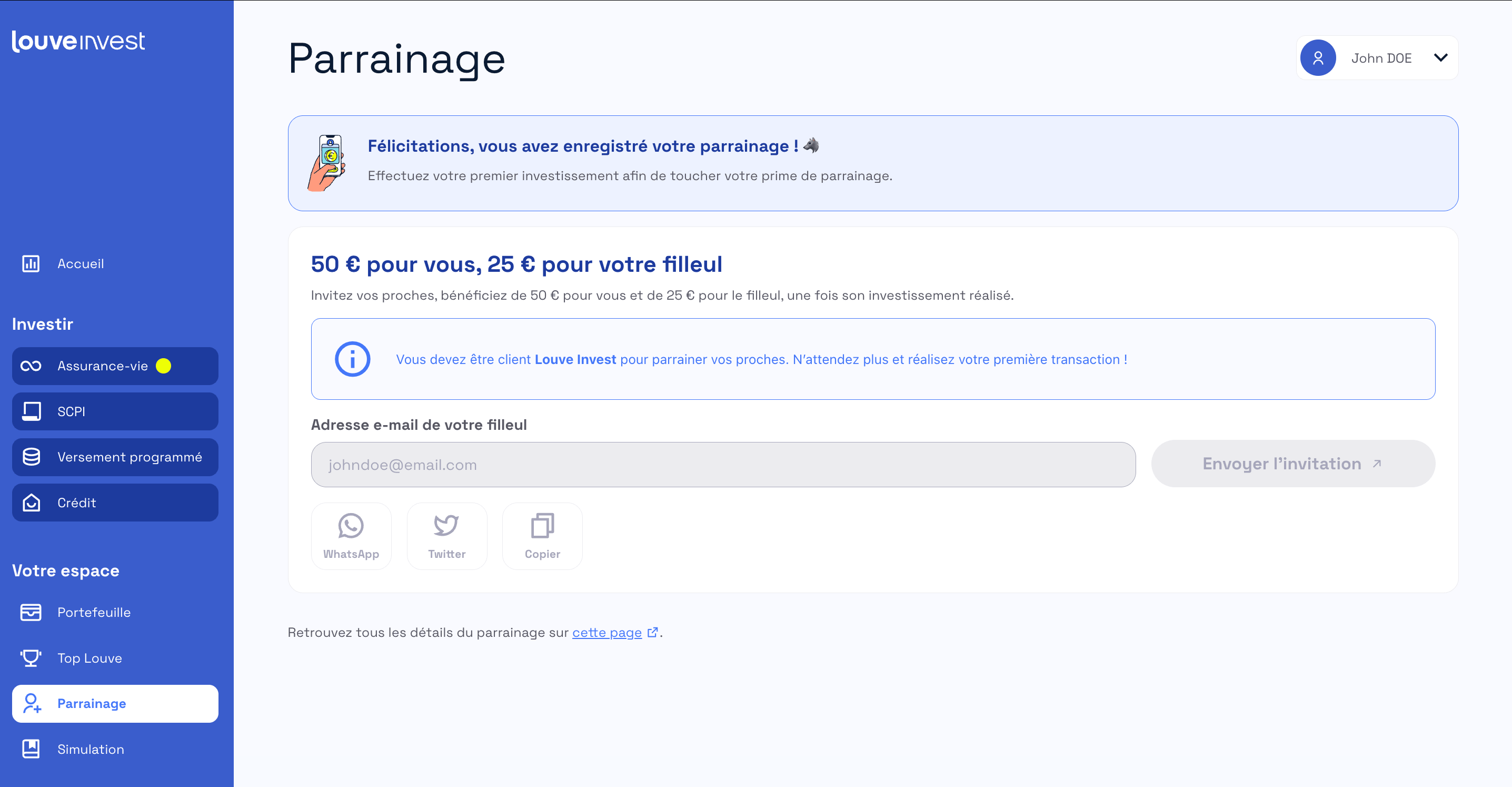Screen dimensions: 1512x787
Task: Switch to the Parrainage section
Action: tap(91, 703)
